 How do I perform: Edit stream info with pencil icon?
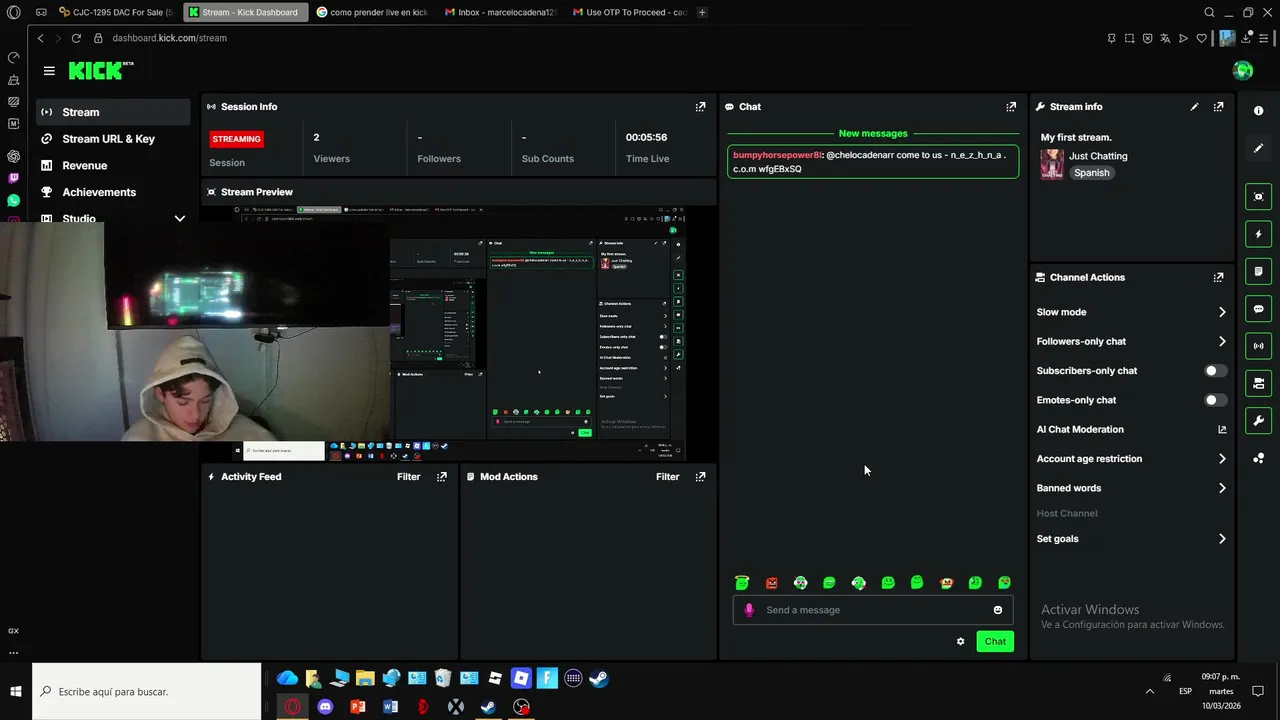pos(1194,107)
